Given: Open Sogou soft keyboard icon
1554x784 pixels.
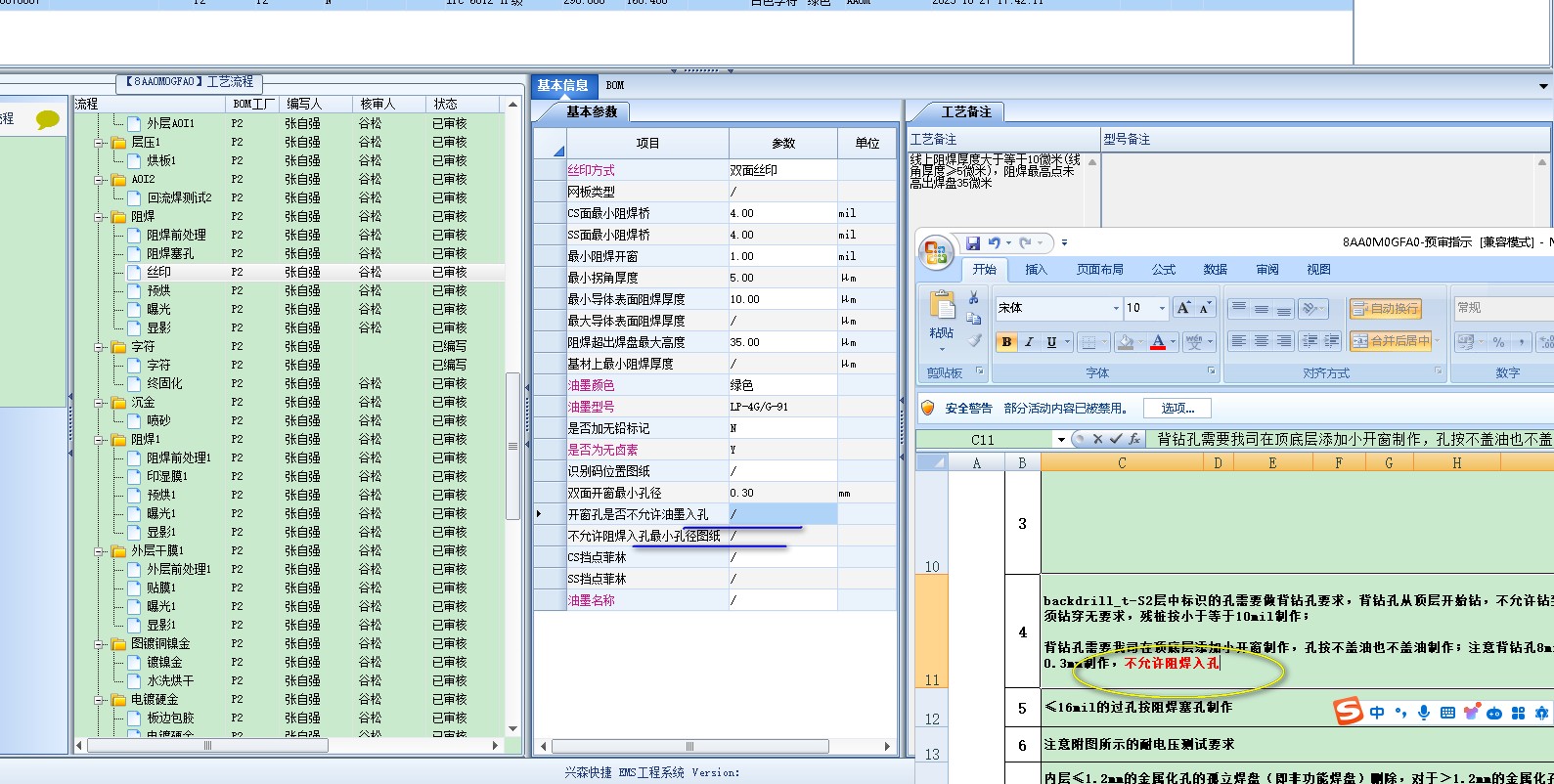Looking at the screenshot, I should coord(1447,713).
